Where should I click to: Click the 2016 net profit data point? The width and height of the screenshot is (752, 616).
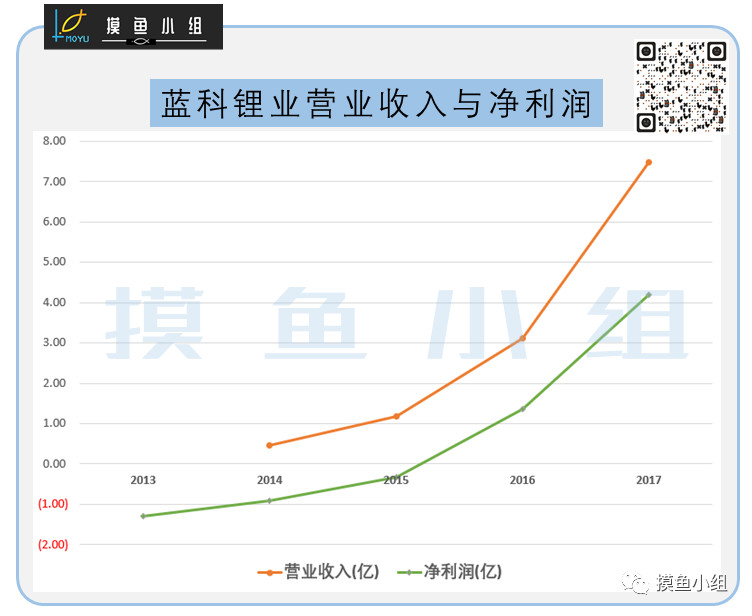pyautogui.click(x=522, y=409)
